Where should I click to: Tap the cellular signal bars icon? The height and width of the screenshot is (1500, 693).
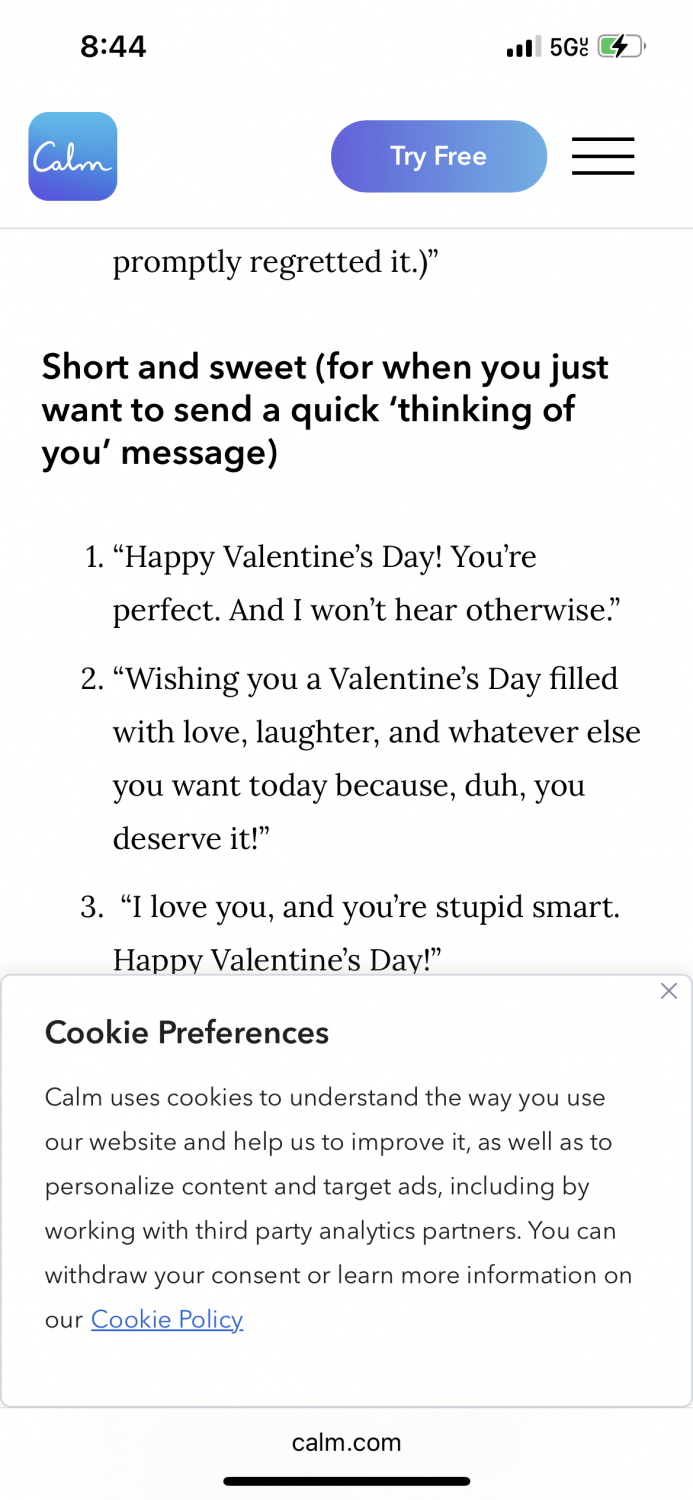pyautogui.click(x=524, y=47)
